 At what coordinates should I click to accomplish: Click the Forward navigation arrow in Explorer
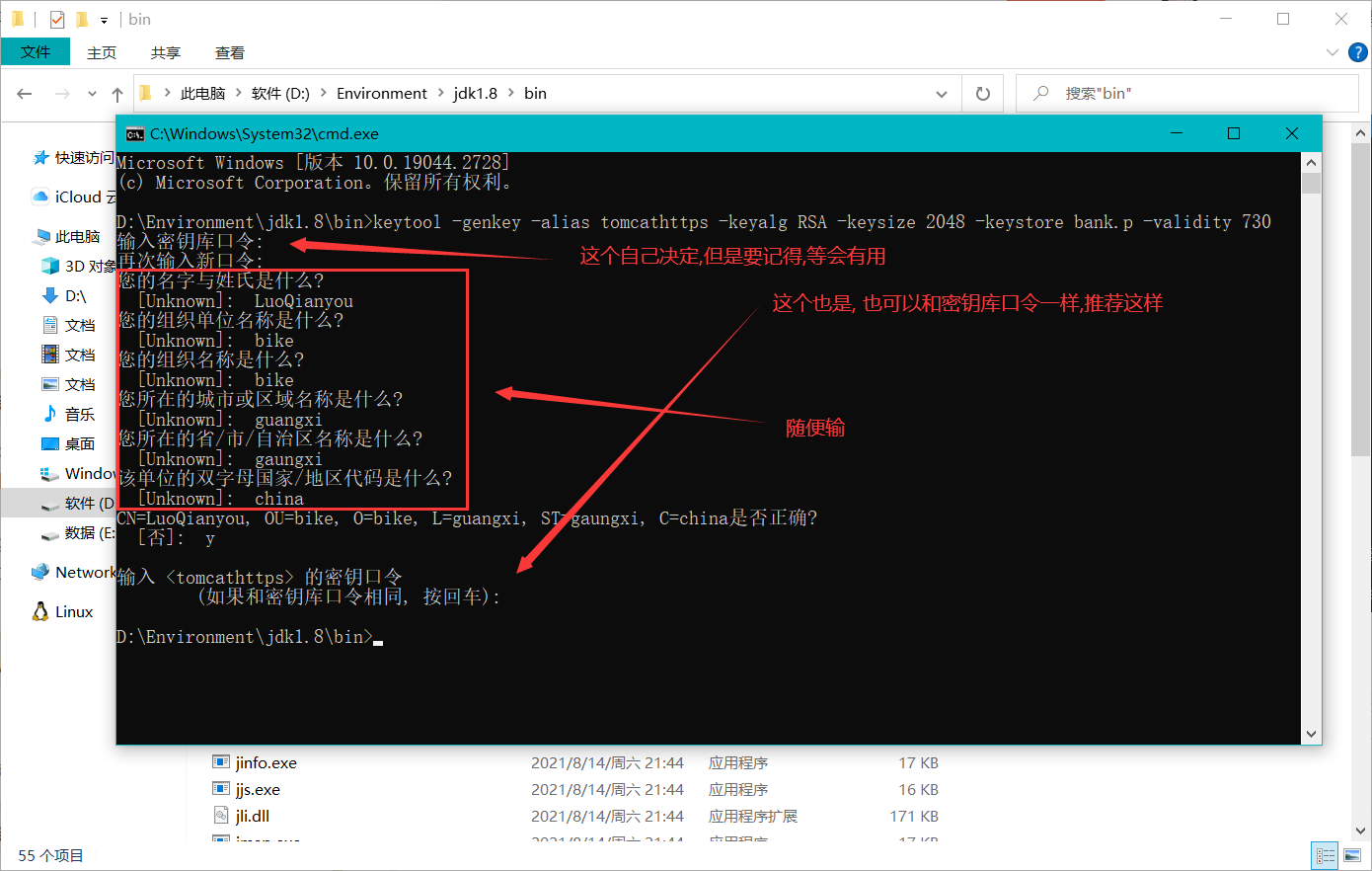pyautogui.click(x=62, y=94)
